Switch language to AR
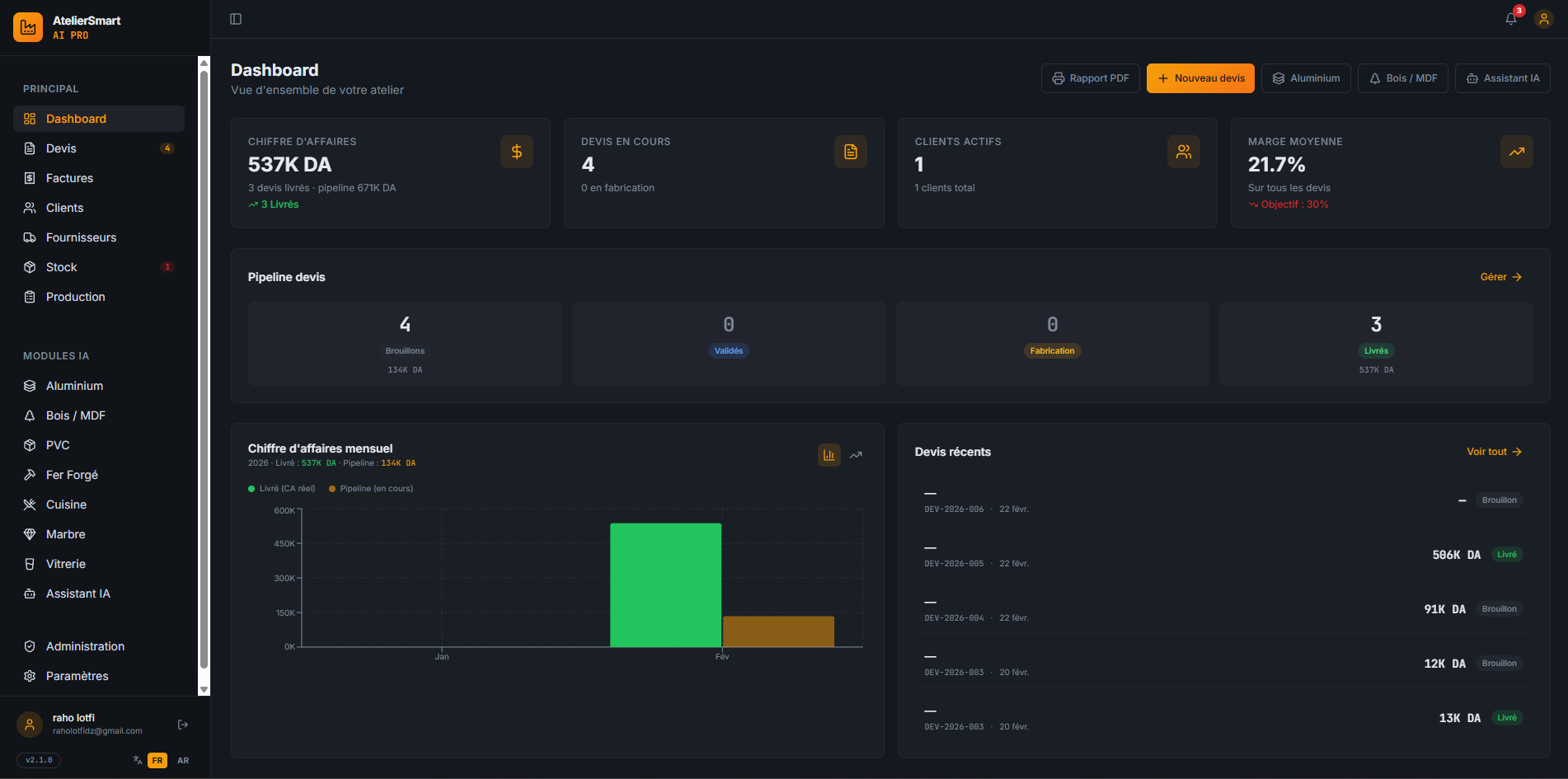 click(183, 760)
